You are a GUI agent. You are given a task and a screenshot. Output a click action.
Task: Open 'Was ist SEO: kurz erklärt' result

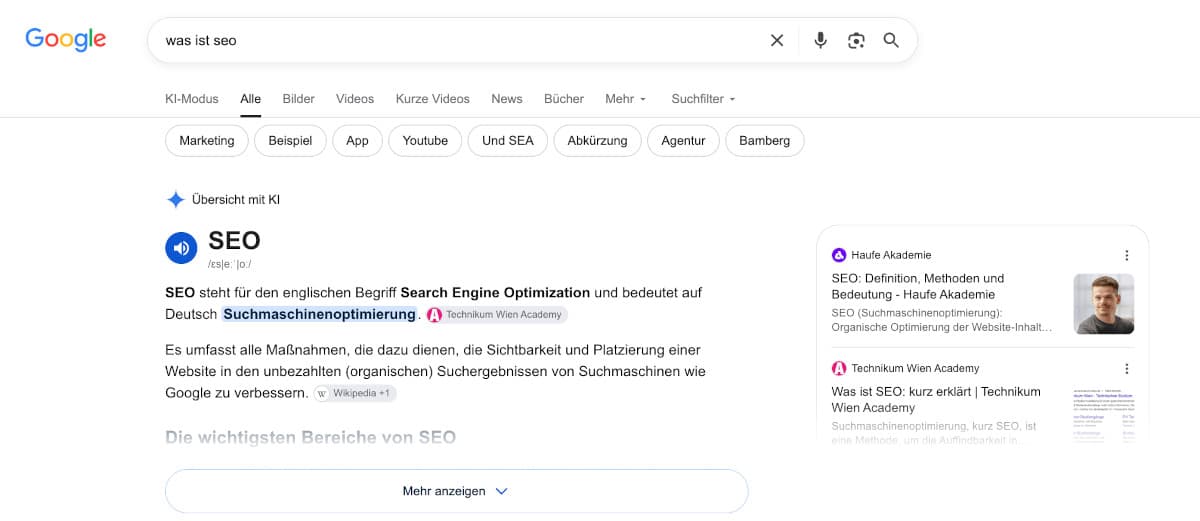click(x=936, y=399)
